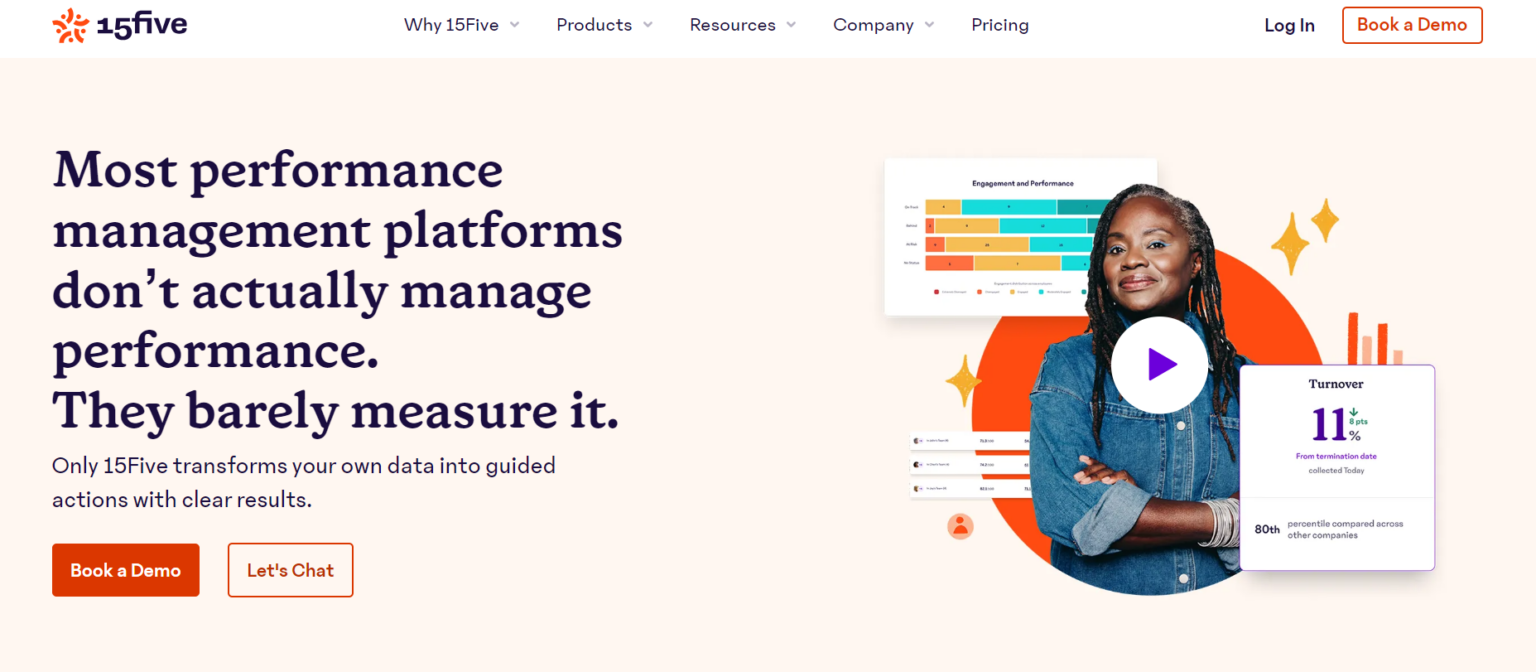Viewport: 1536px width, 672px height.
Task: Expand the Company menu chevron
Action: [x=929, y=25]
